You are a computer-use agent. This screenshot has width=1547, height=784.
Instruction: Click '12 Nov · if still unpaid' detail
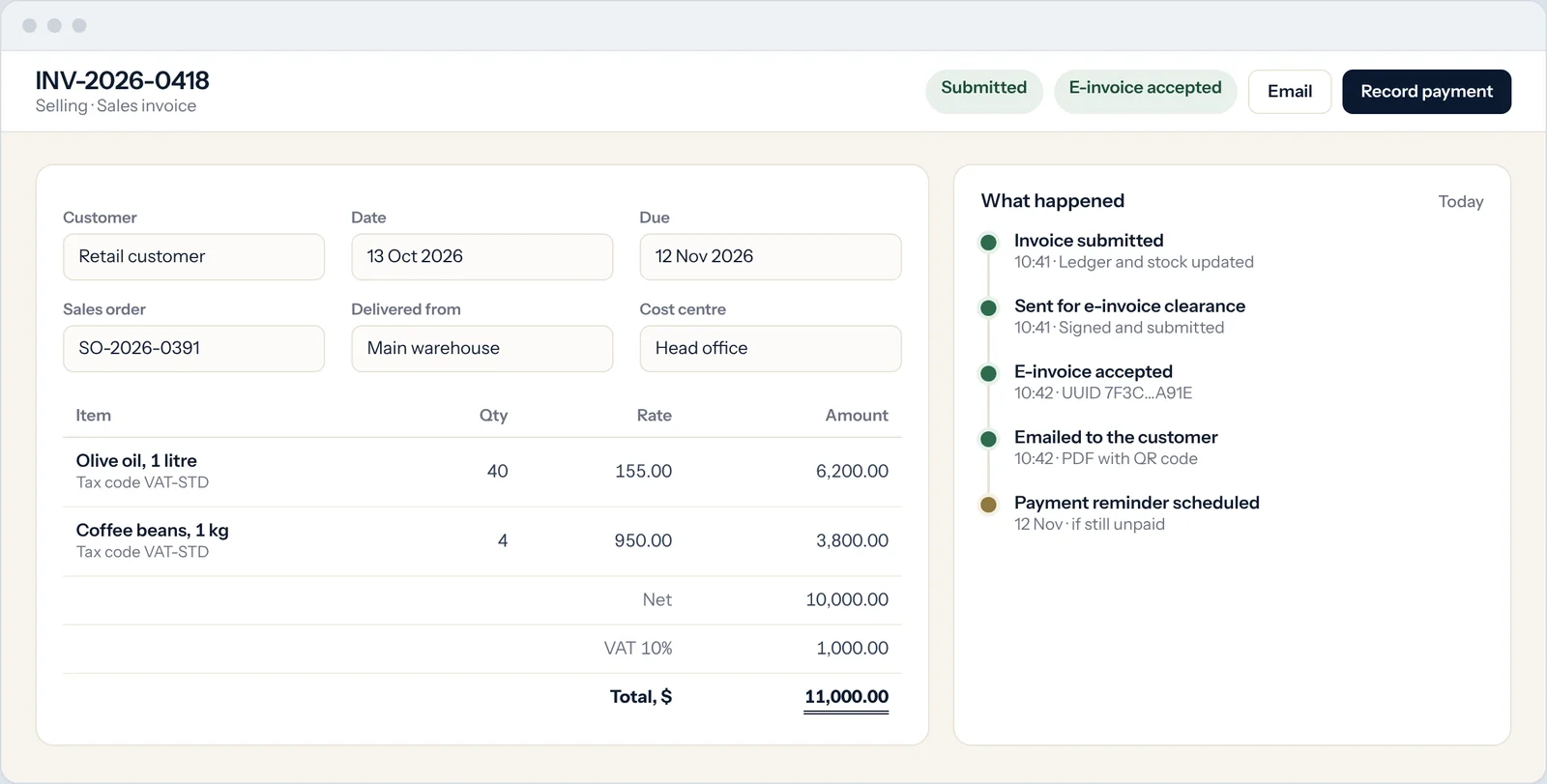pyautogui.click(x=1090, y=524)
